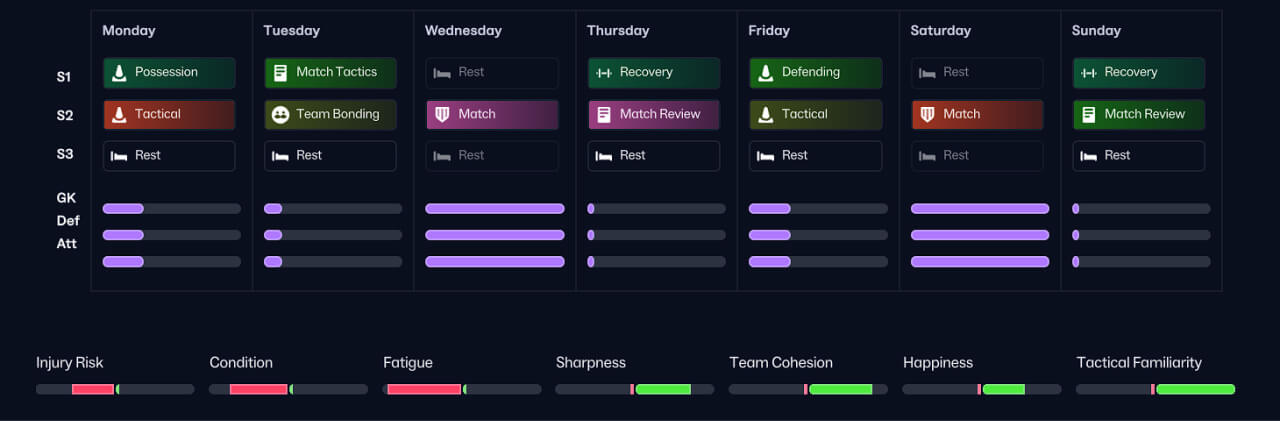This screenshot has height=421, width=1280.
Task: Click the Injury Risk indicator bar
Action: point(115,389)
